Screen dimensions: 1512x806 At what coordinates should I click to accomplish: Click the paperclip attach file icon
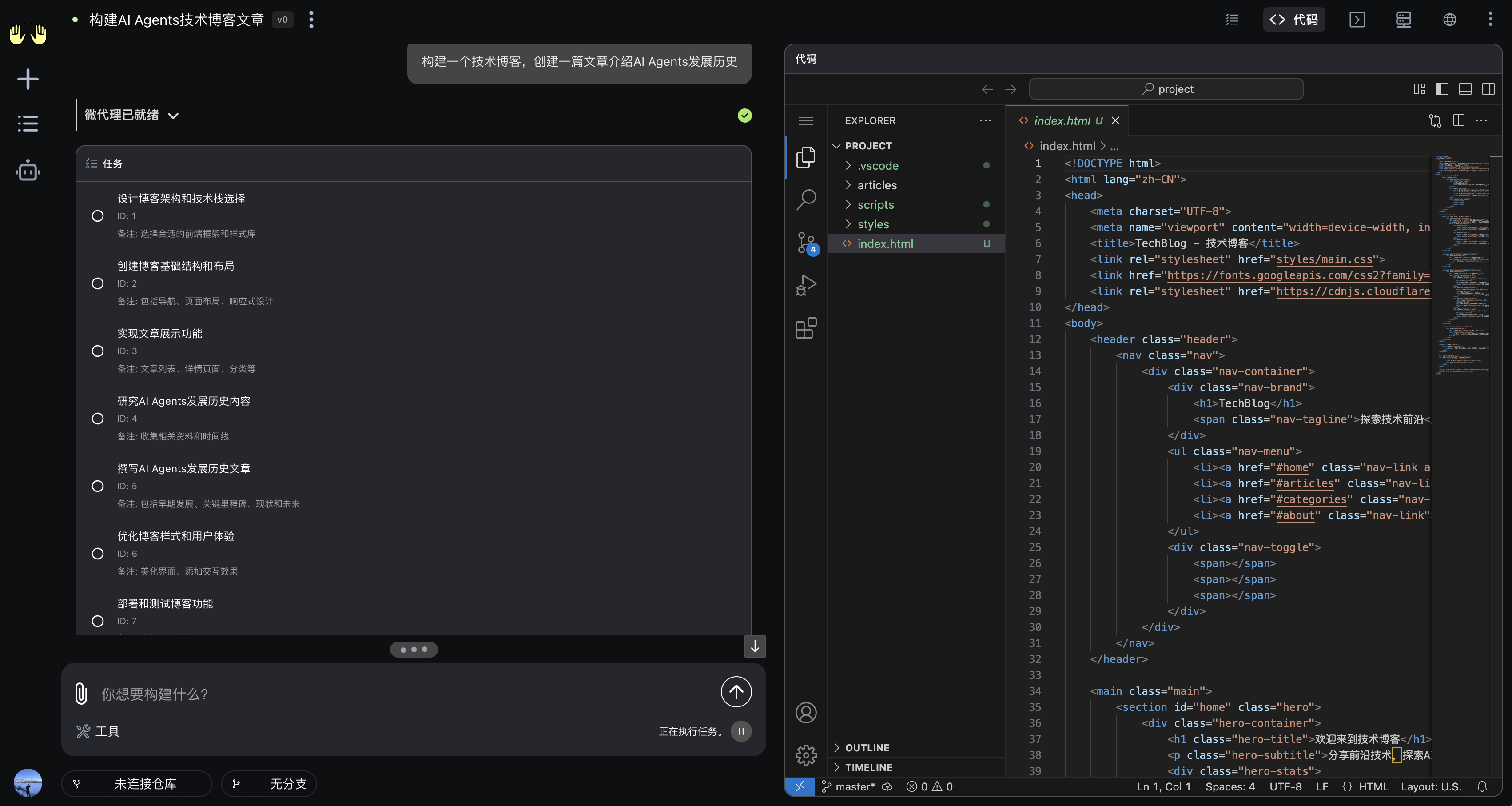81,693
